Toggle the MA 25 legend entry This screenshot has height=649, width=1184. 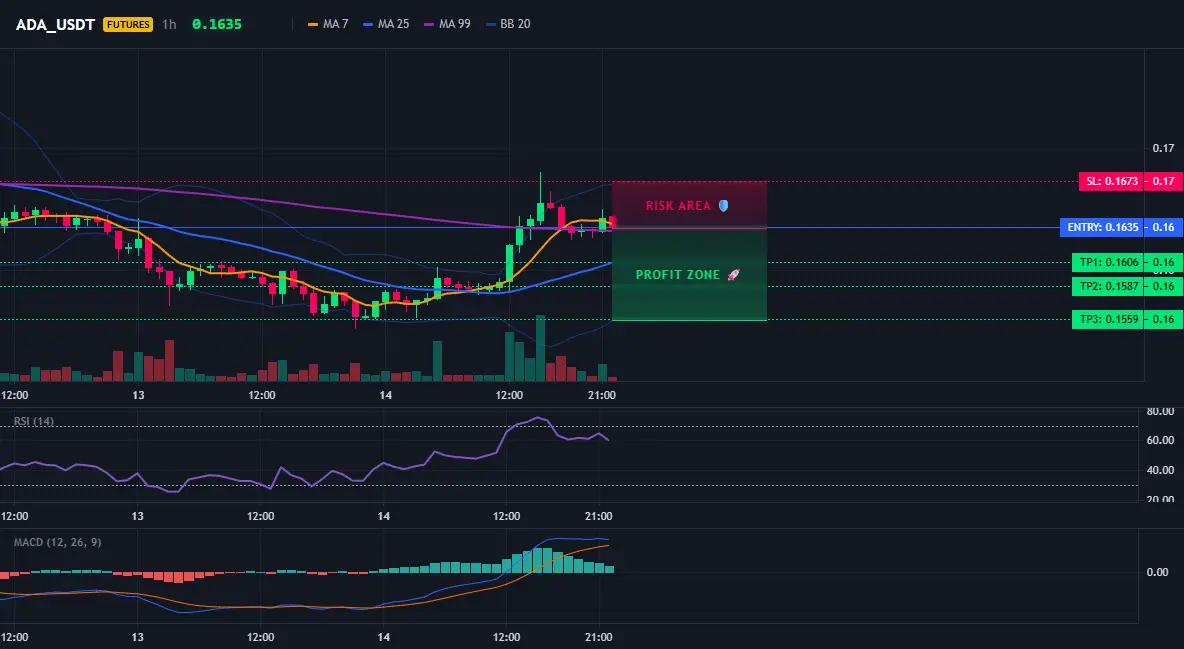pyautogui.click(x=387, y=24)
